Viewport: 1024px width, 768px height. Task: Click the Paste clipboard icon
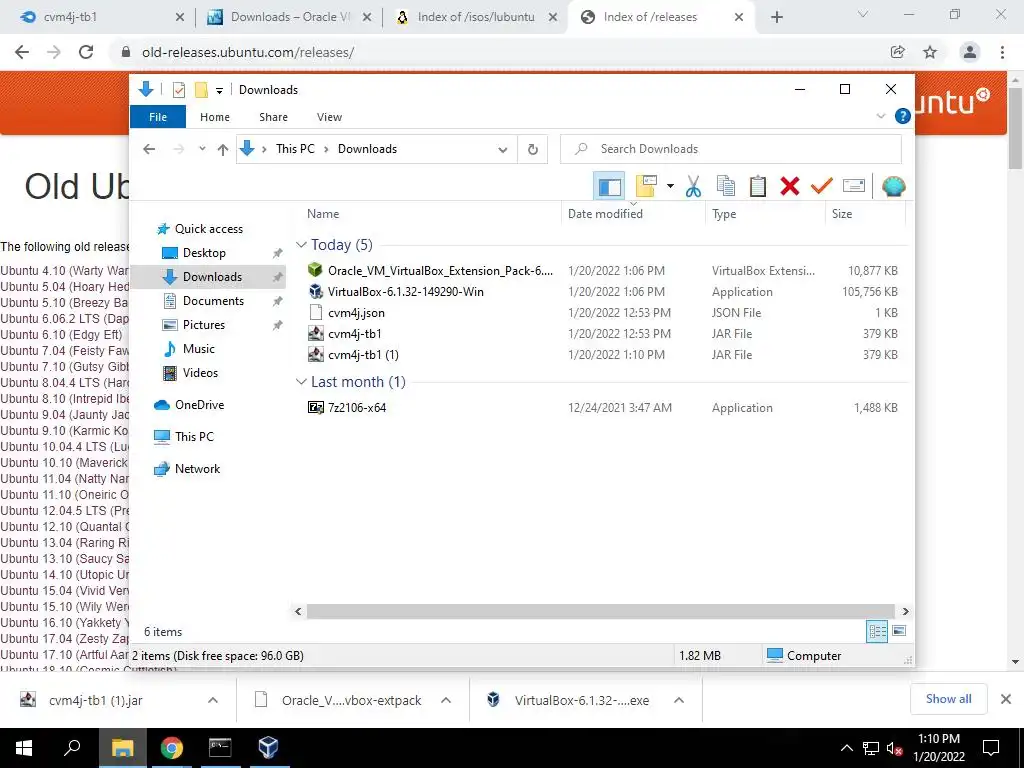point(758,187)
